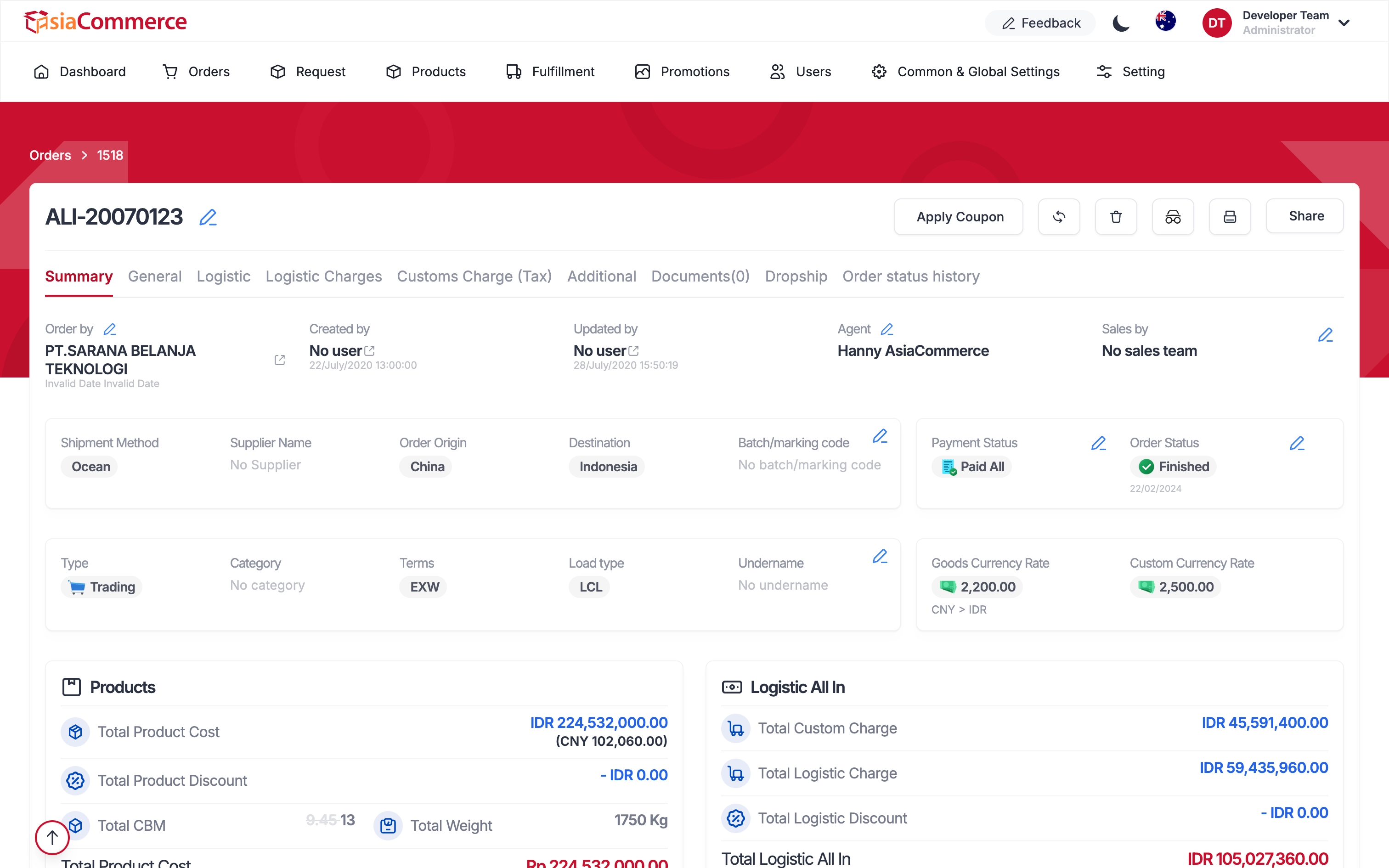Image resolution: width=1389 pixels, height=868 pixels.
Task: Click the Trading type badge
Action: [x=102, y=587]
